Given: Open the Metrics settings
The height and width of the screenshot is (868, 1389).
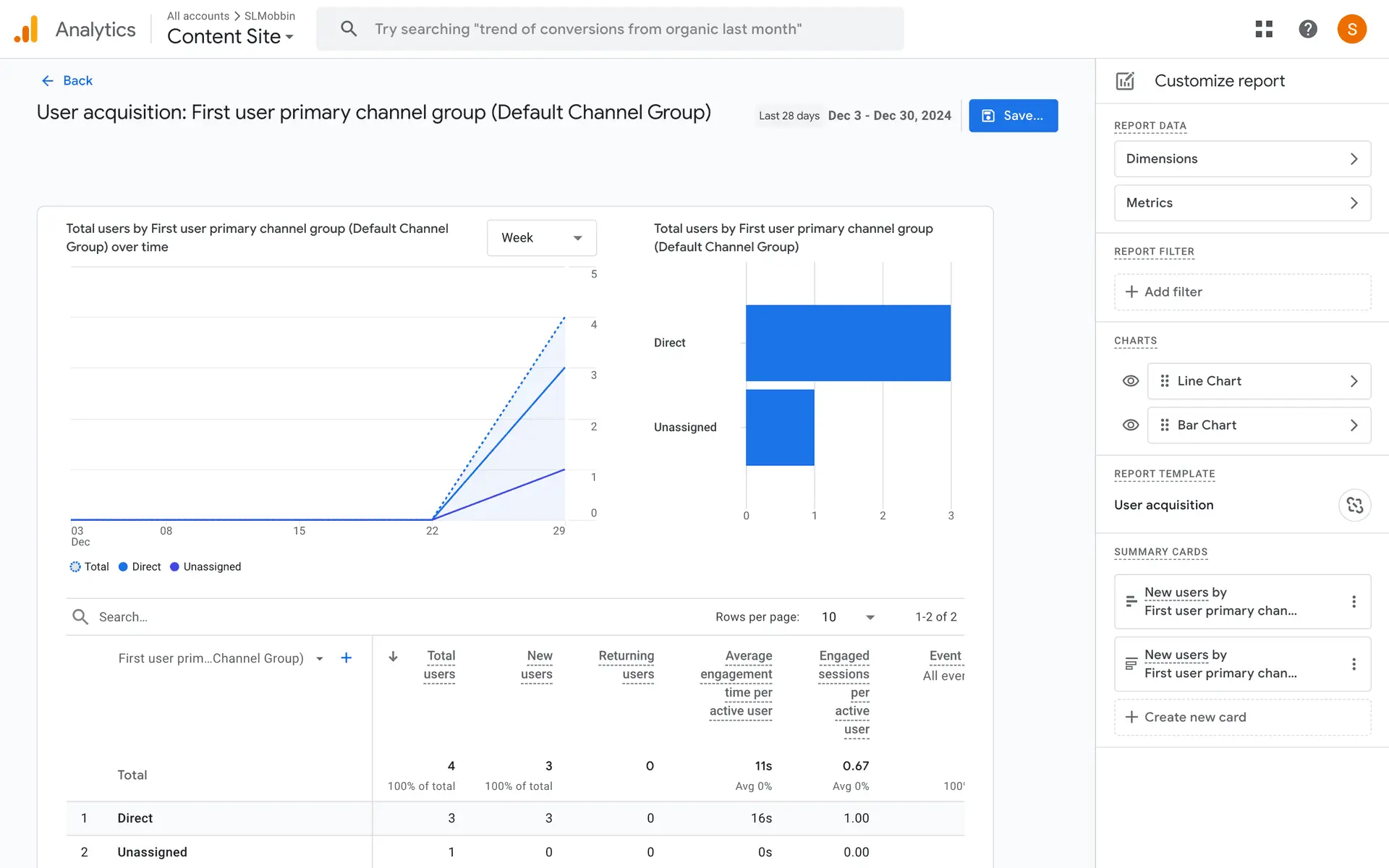Looking at the screenshot, I should (1242, 203).
